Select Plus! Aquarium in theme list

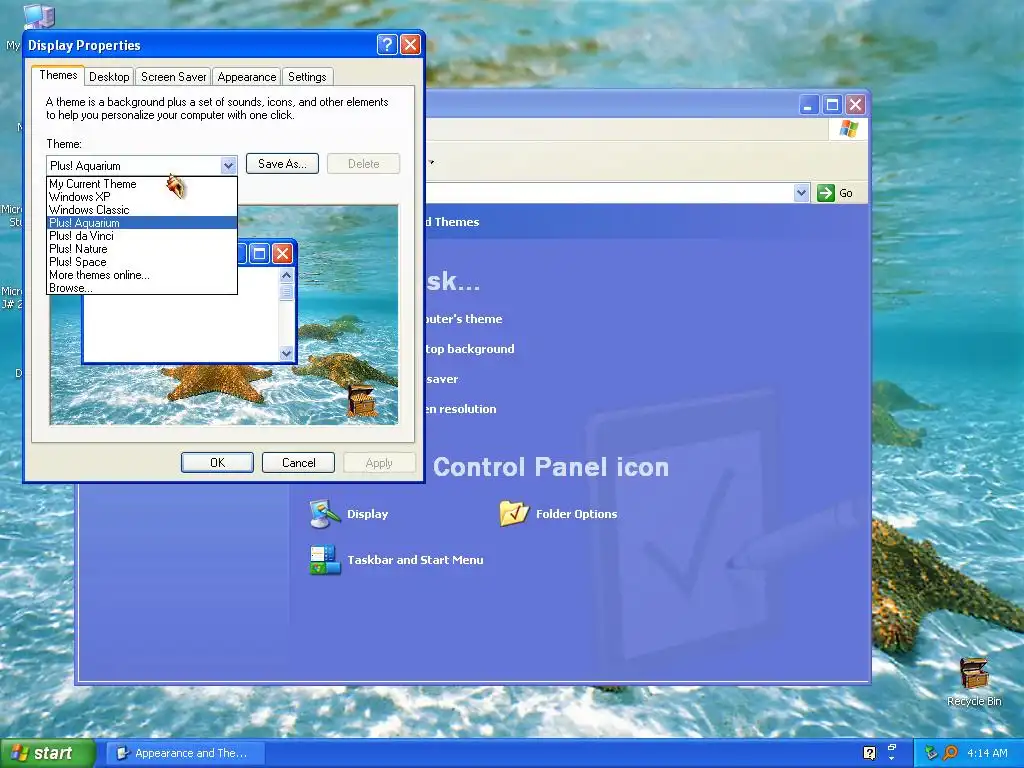point(142,223)
